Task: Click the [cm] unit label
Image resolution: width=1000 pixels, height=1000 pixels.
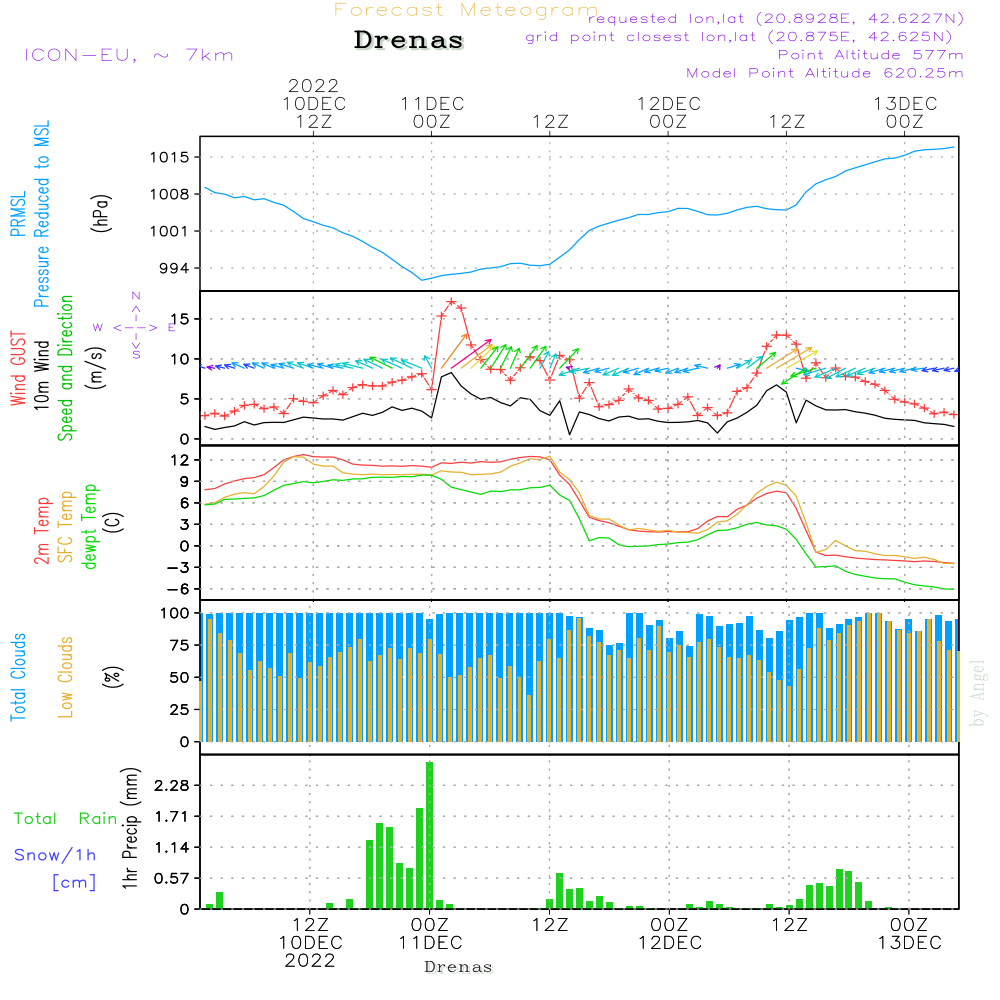Action: (74, 883)
